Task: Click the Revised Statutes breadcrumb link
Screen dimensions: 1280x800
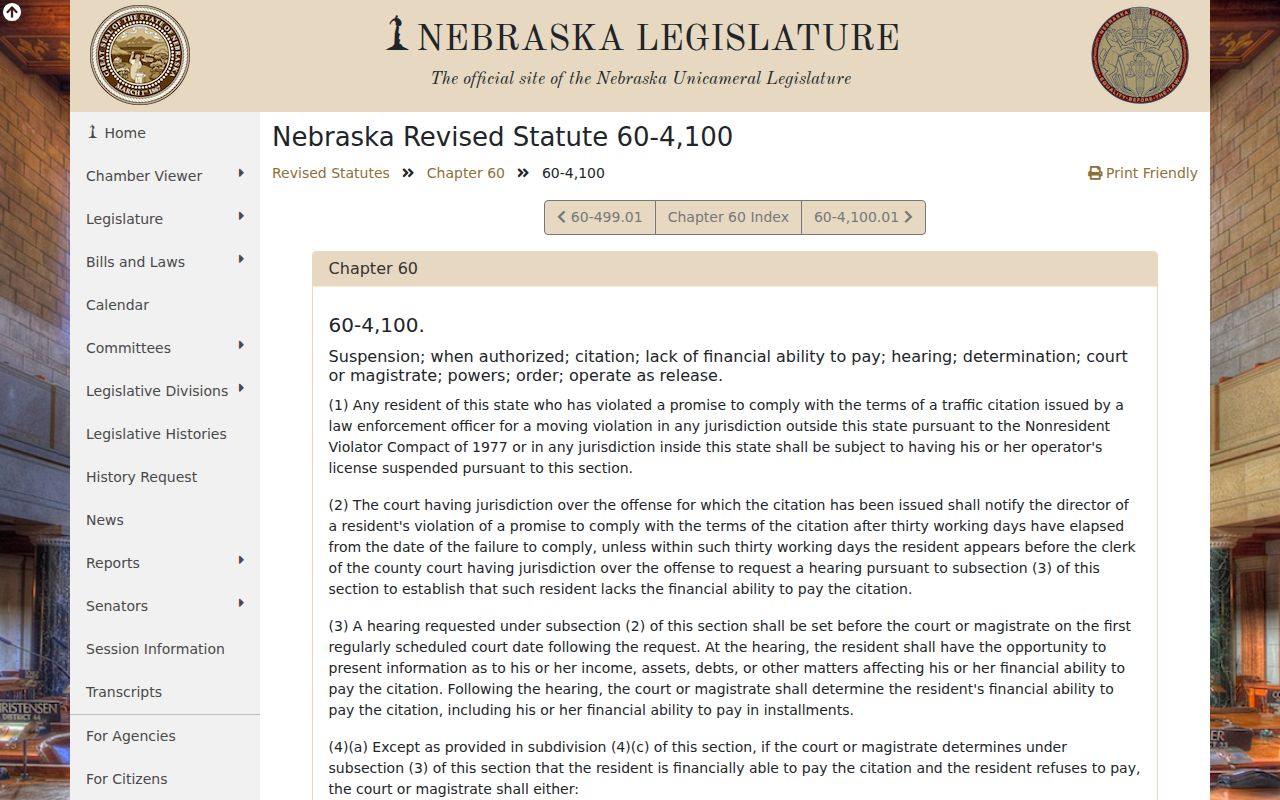Action: tap(331, 173)
